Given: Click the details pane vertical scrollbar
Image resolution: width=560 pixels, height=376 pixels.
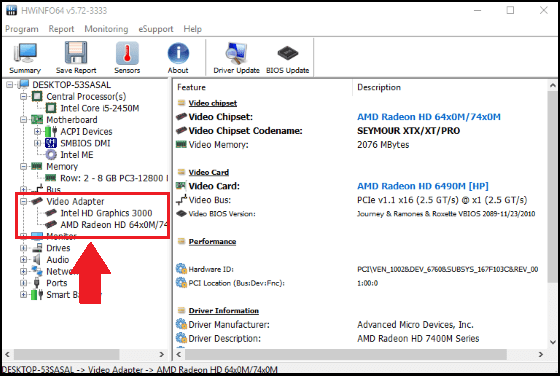Looking at the screenshot, I should coord(552,186).
